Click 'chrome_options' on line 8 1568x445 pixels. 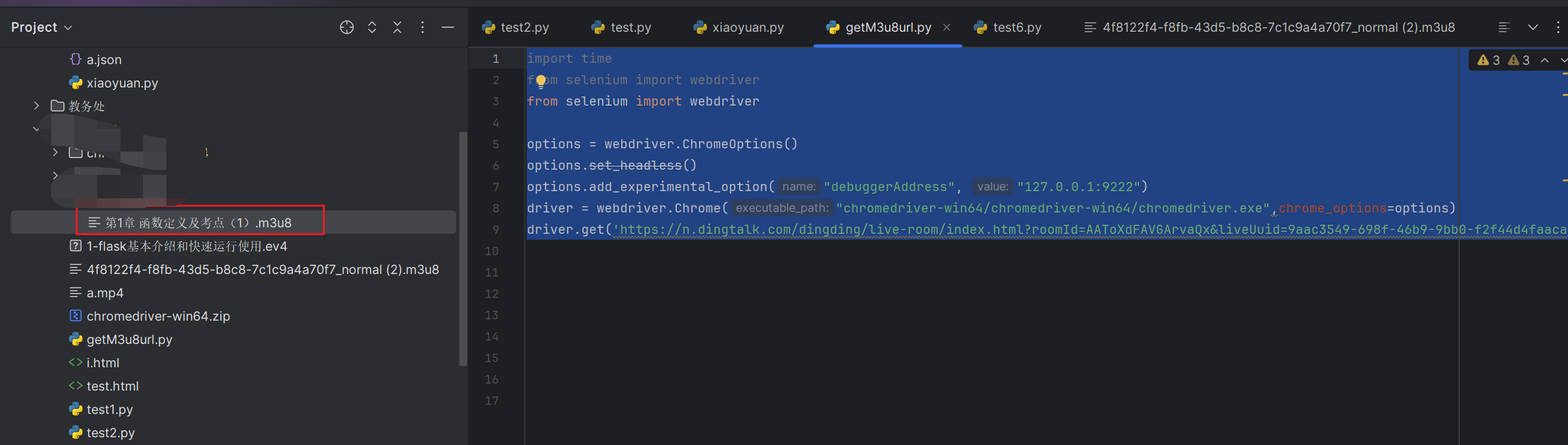pos(1332,209)
